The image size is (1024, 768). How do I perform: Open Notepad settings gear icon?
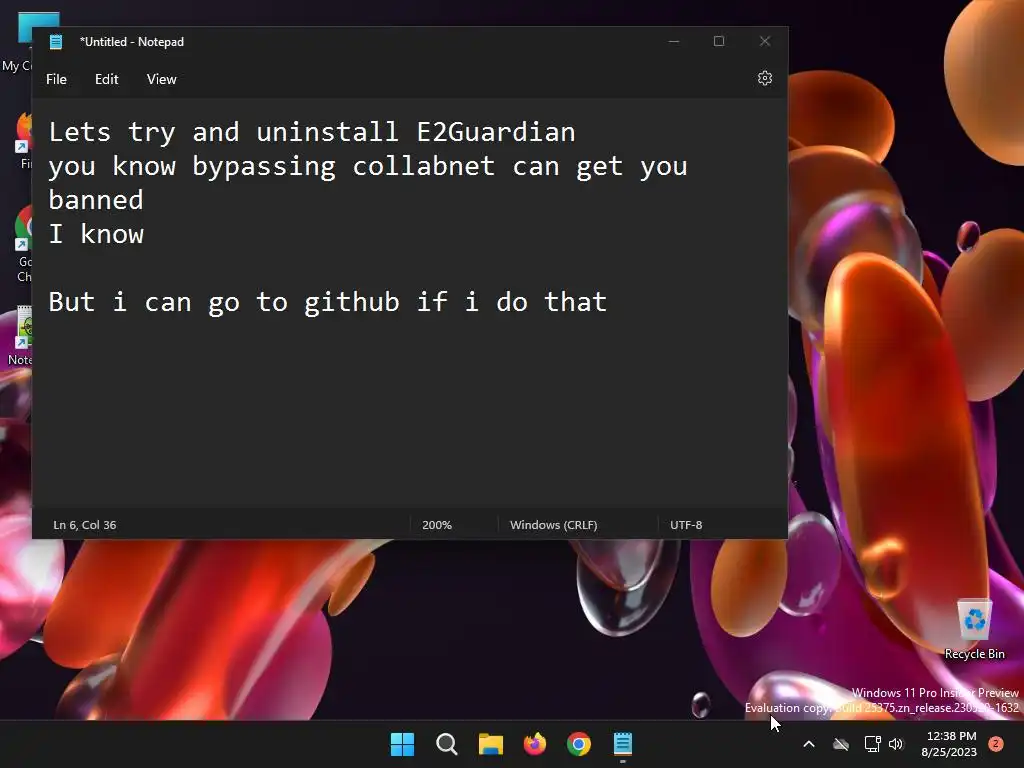click(765, 78)
